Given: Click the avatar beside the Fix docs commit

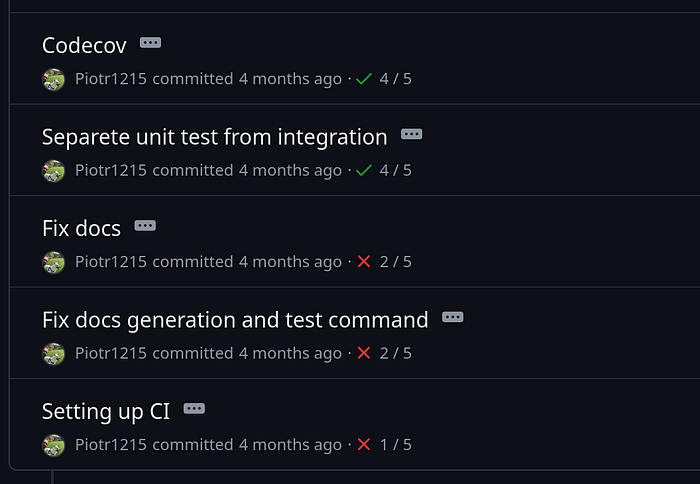Looking at the screenshot, I should 54,262.
